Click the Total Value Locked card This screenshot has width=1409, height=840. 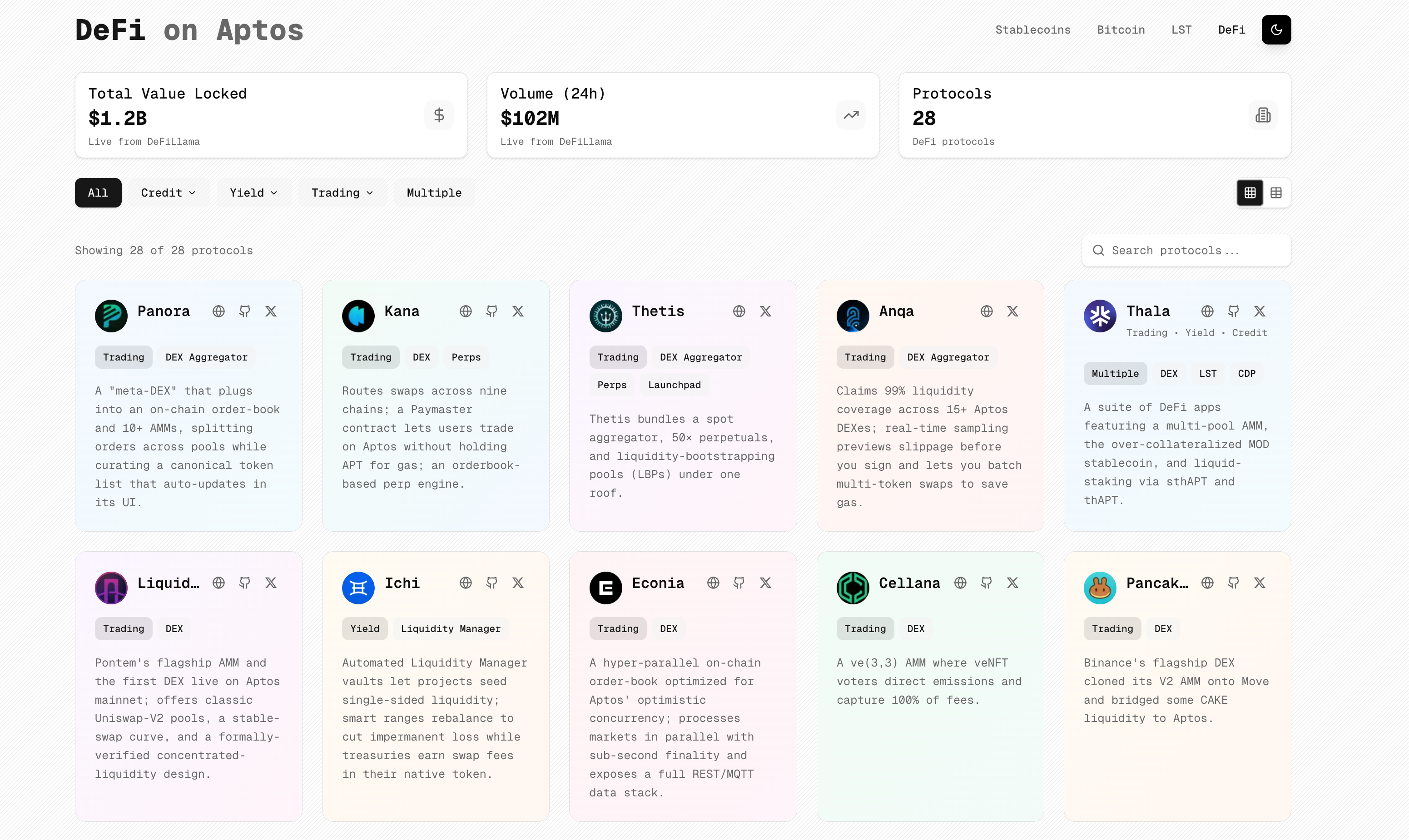(271, 115)
